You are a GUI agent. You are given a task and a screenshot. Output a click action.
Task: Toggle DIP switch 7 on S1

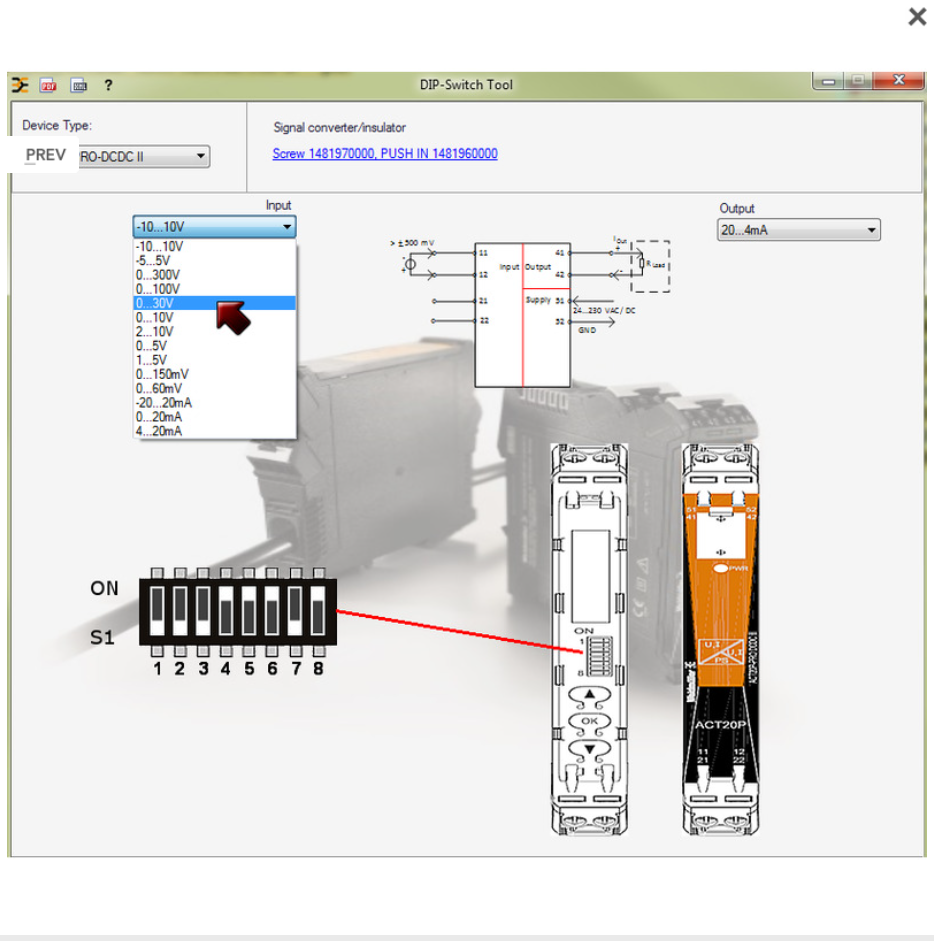pos(295,611)
